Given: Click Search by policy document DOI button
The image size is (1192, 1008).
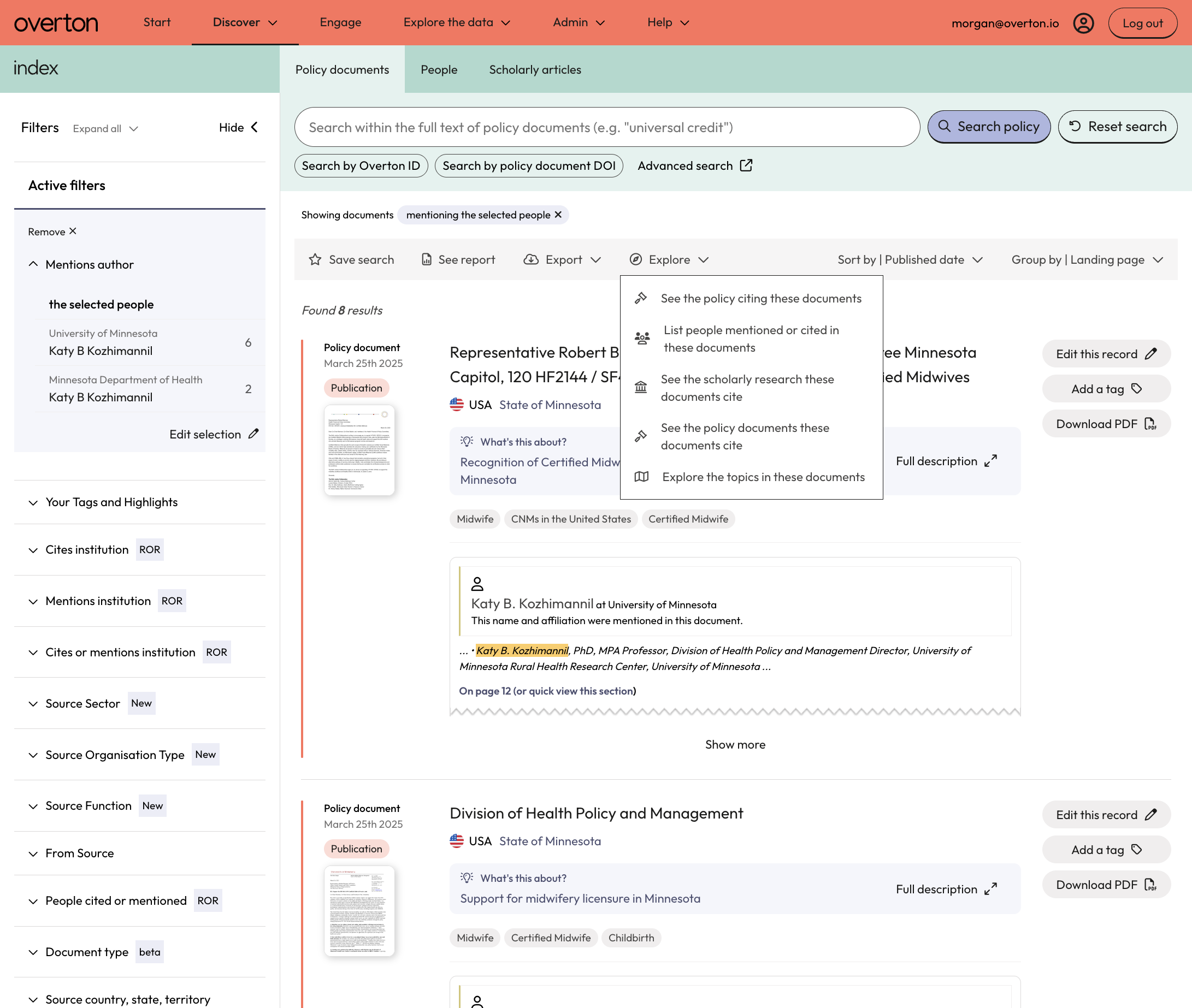Looking at the screenshot, I should coord(528,165).
